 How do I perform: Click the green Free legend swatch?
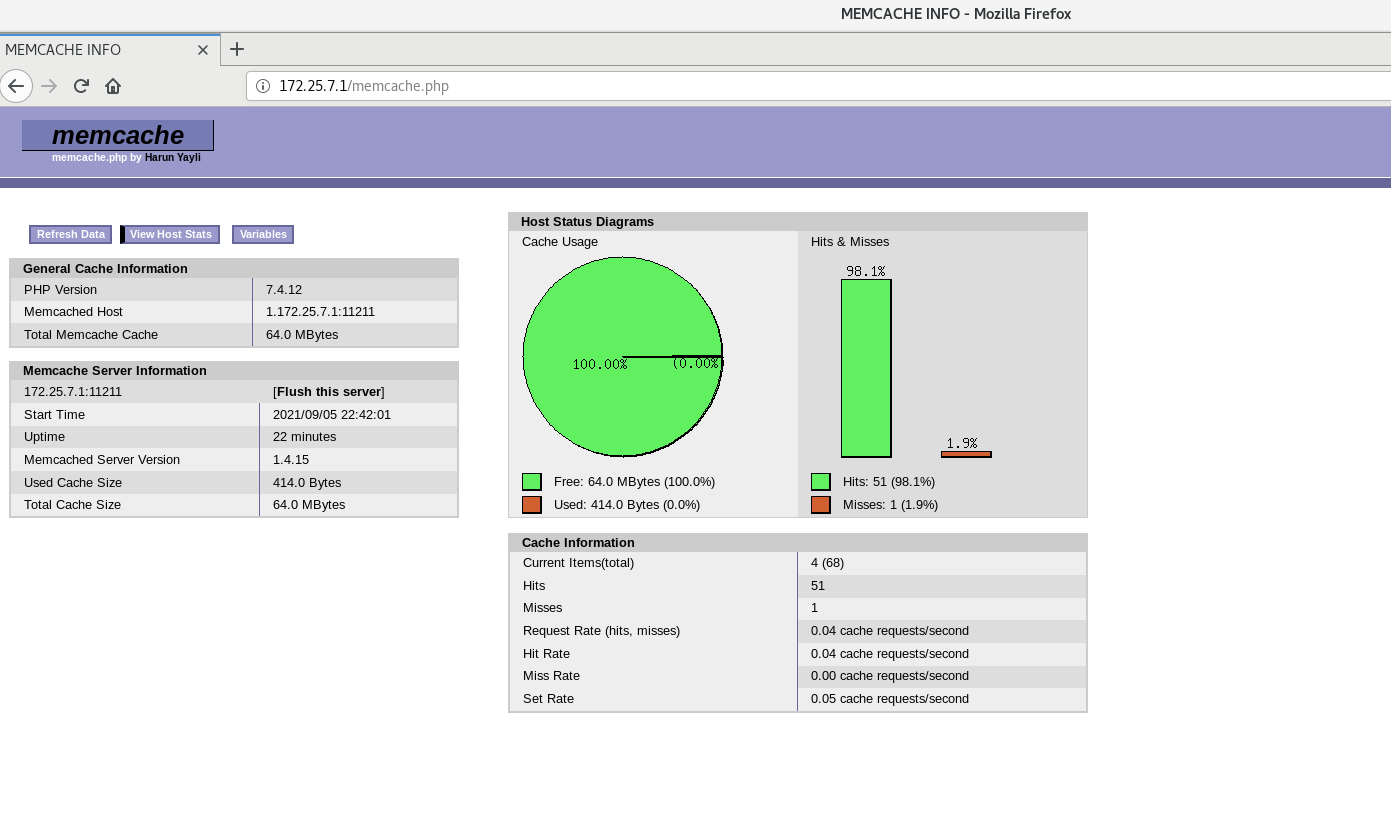[x=532, y=482]
